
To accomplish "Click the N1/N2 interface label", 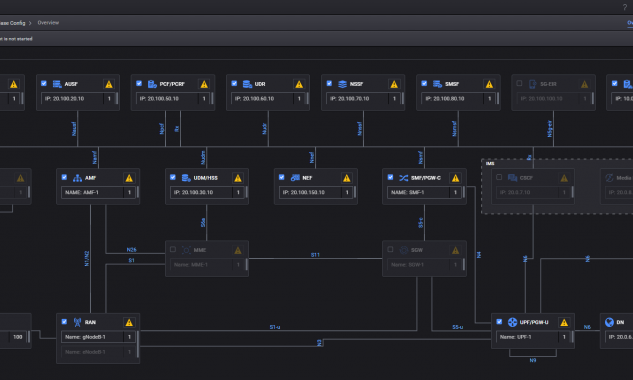I will click(x=87, y=258).
